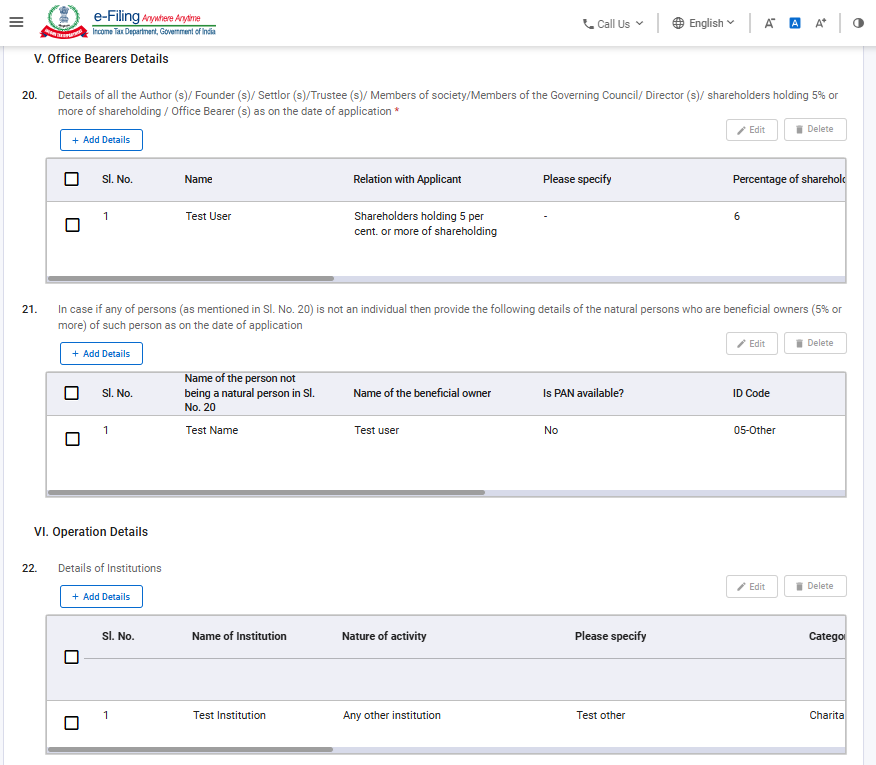Decrease font size with the small A icon
The width and height of the screenshot is (876, 765).
[x=769, y=23]
